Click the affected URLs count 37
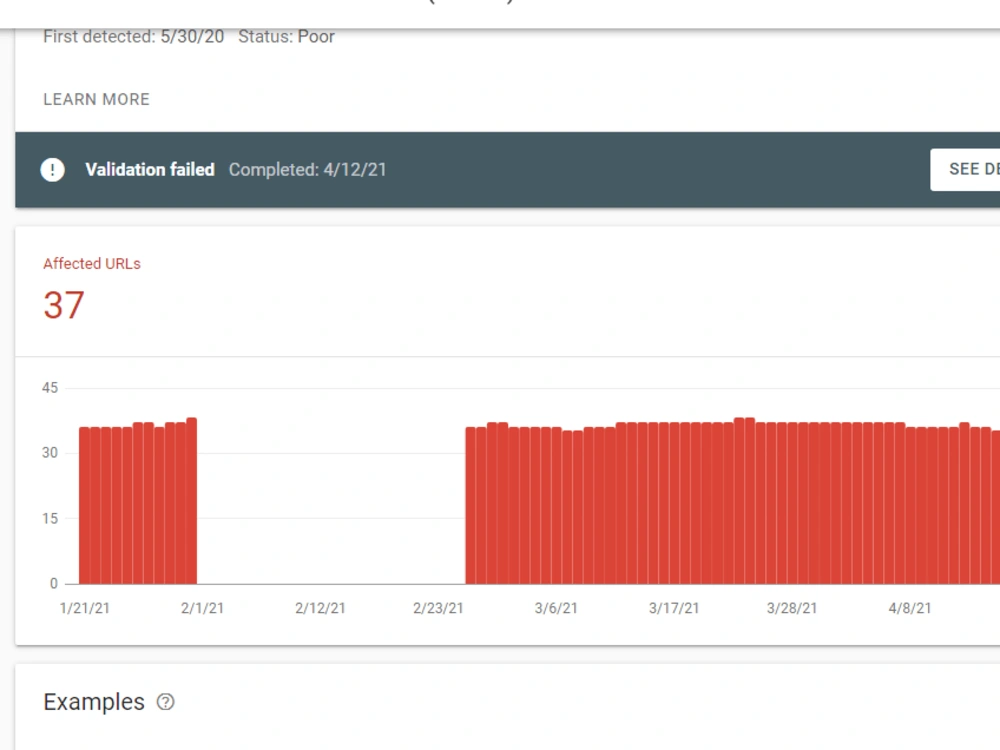This screenshot has width=1000, height=750. (x=64, y=305)
